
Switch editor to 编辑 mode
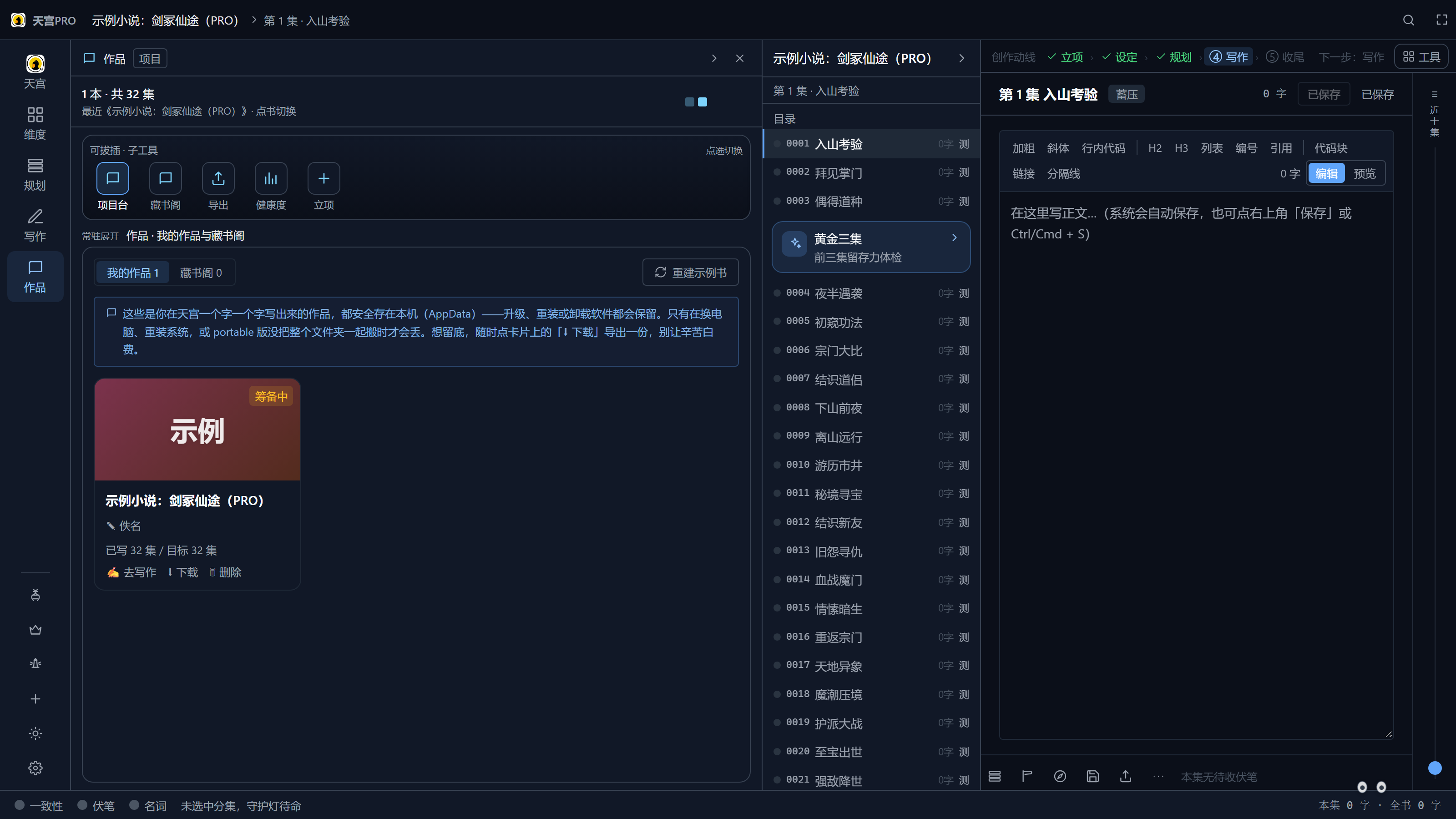1326,173
